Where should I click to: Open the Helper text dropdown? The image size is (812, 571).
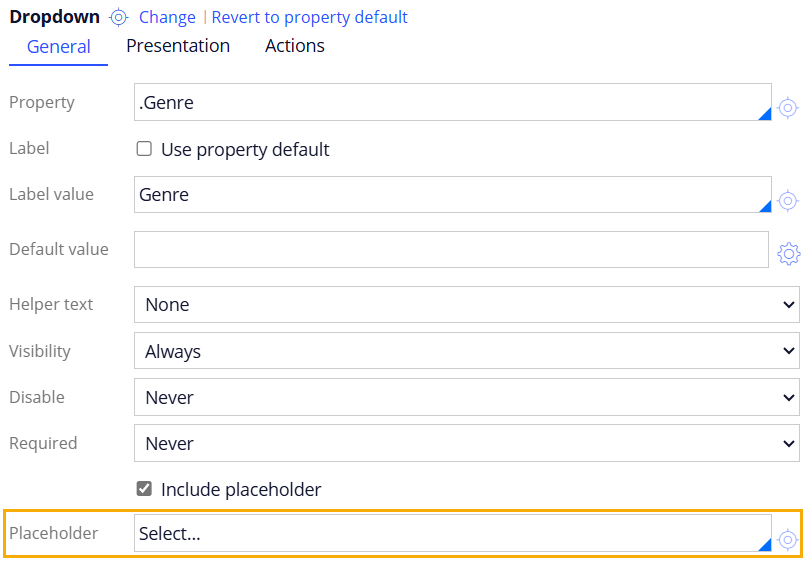[466, 304]
